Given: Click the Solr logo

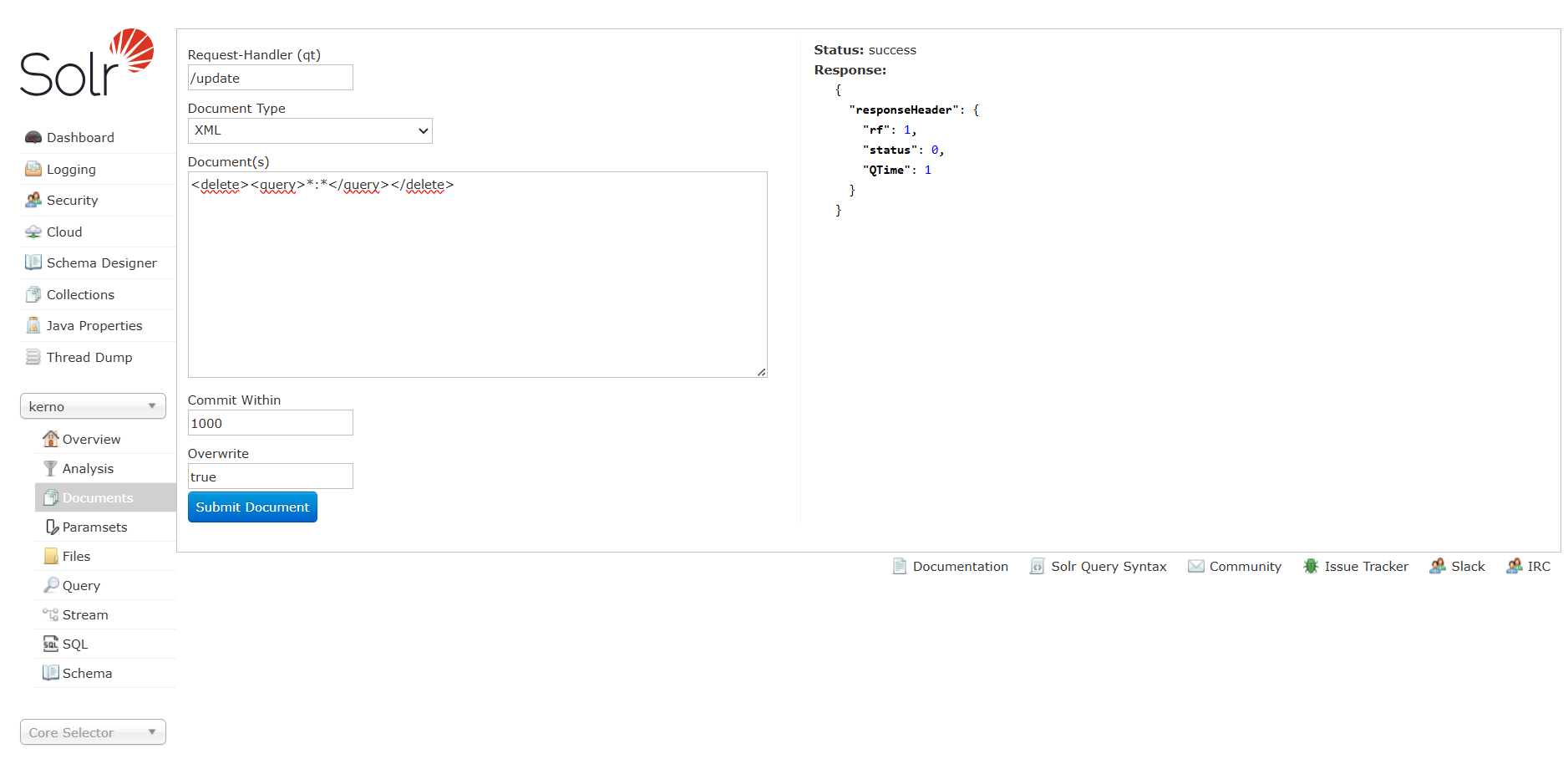Looking at the screenshot, I should tap(87, 63).
